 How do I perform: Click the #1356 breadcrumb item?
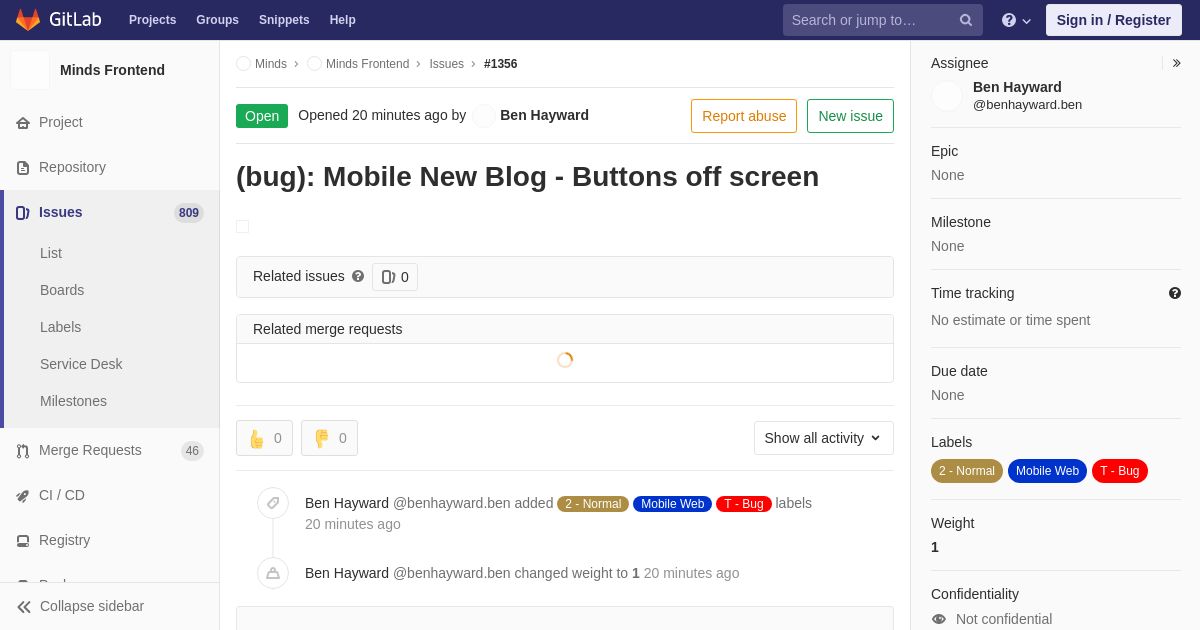tap(501, 64)
